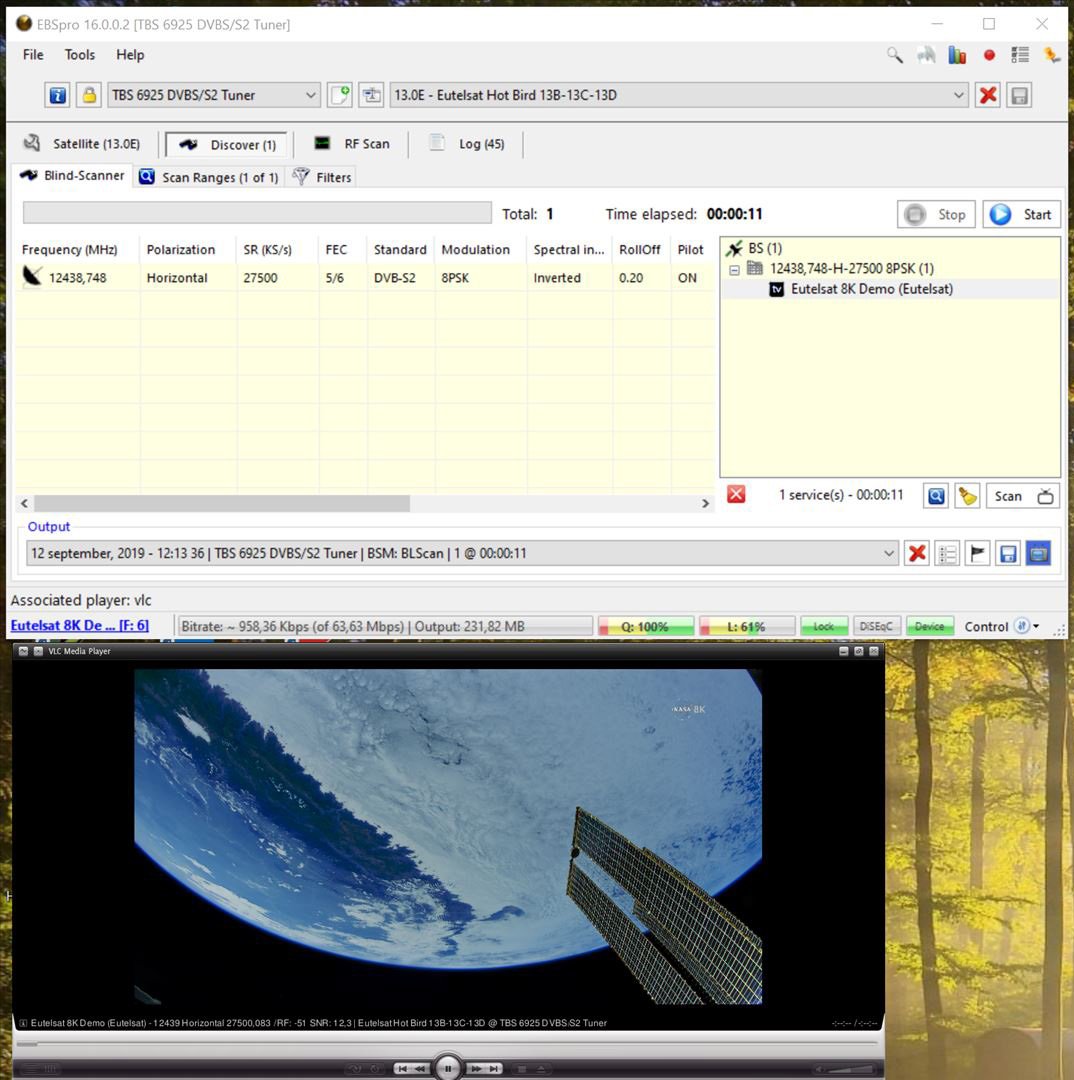The image size is (1074, 1080).
Task: Toggle the Lock status indicator
Action: (x=824, y=627)
